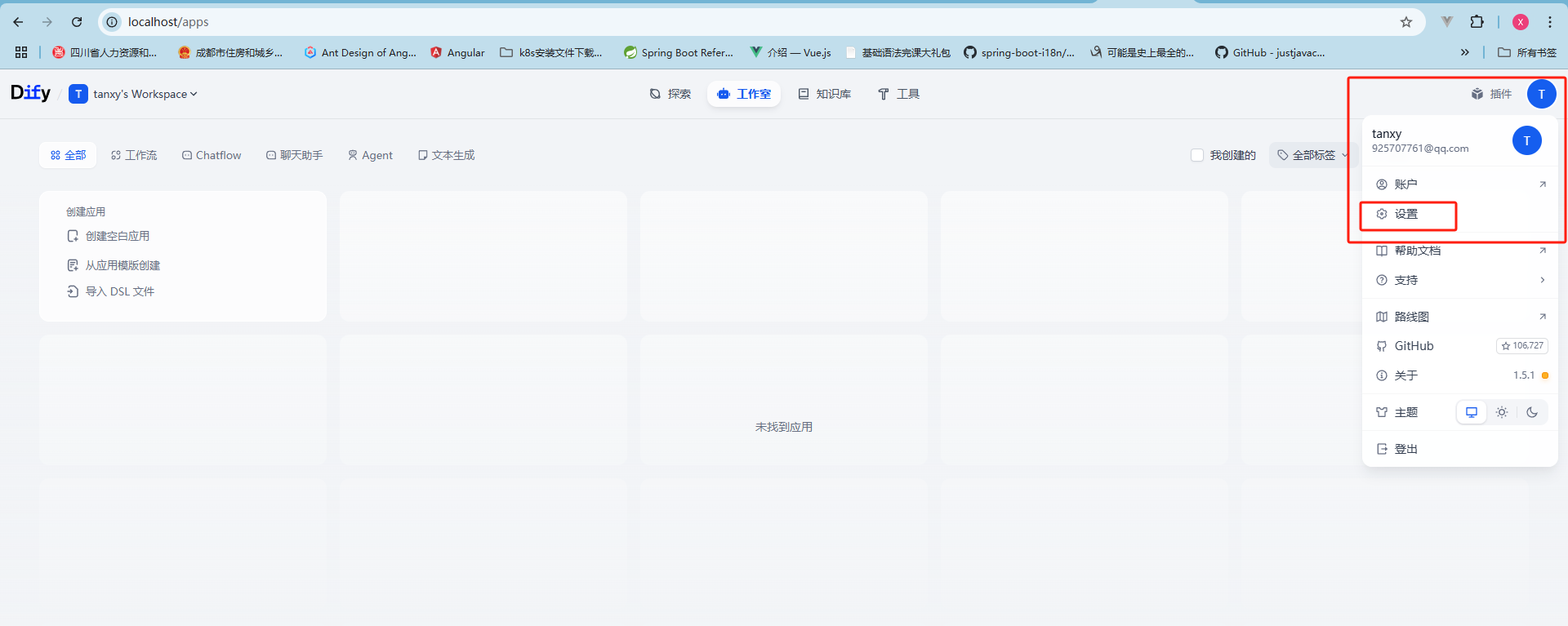Filter apps by Chatflow
1568x626 pixels.
[212, 155]
